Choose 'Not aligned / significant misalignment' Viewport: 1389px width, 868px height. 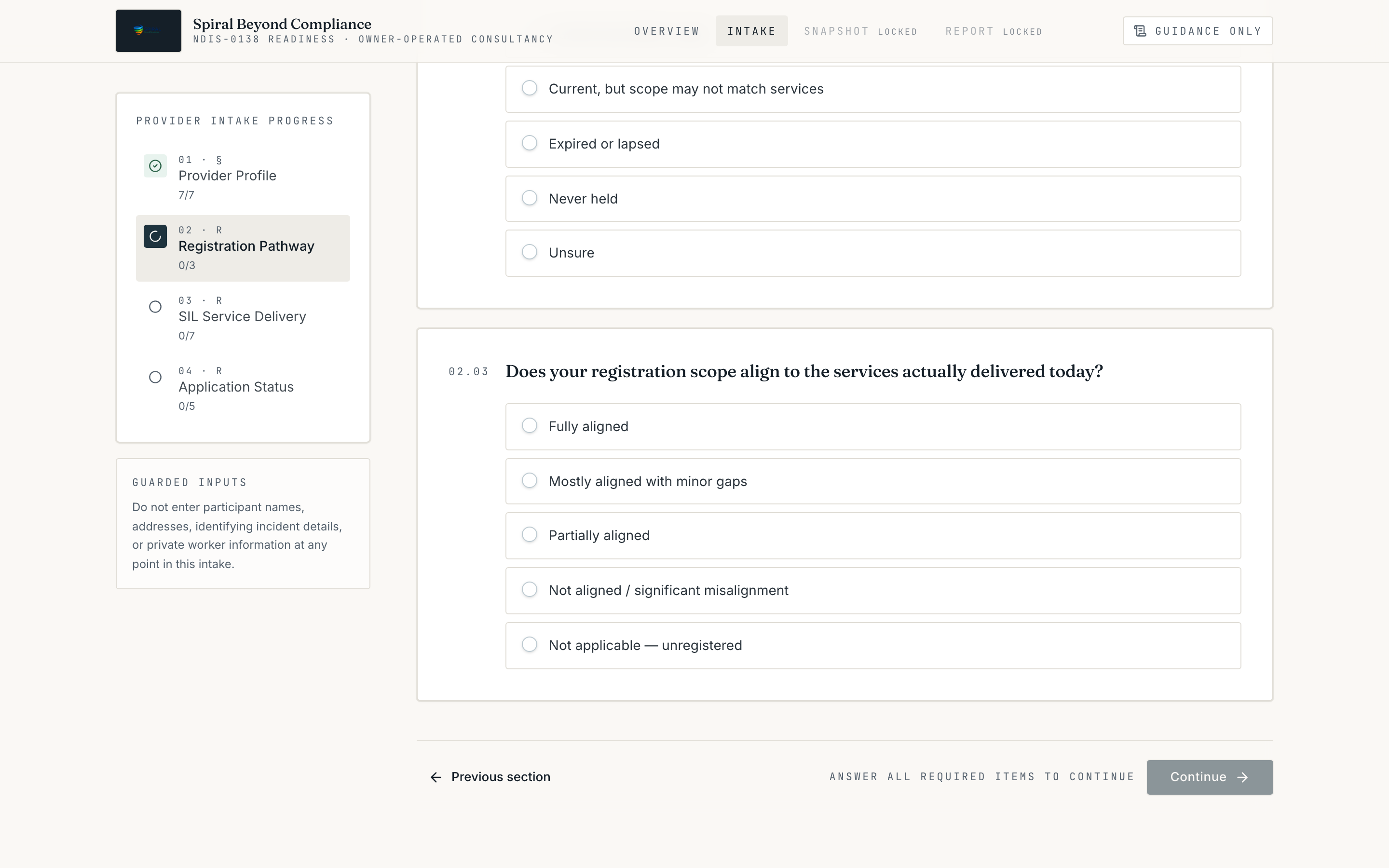click(873, 591)
